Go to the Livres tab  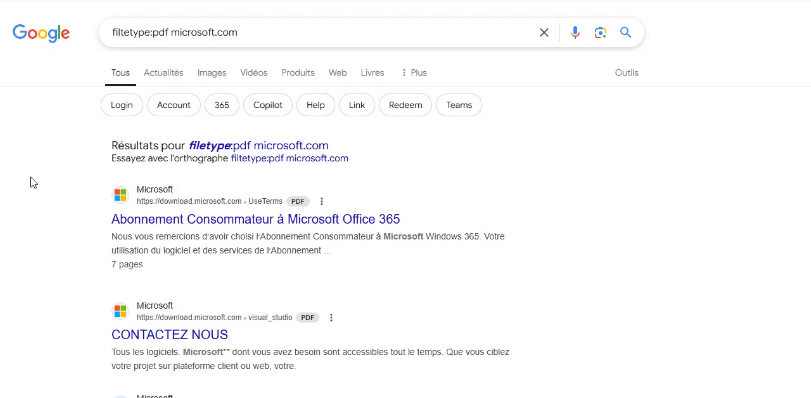pyautogui.click(x=372, y=73)
